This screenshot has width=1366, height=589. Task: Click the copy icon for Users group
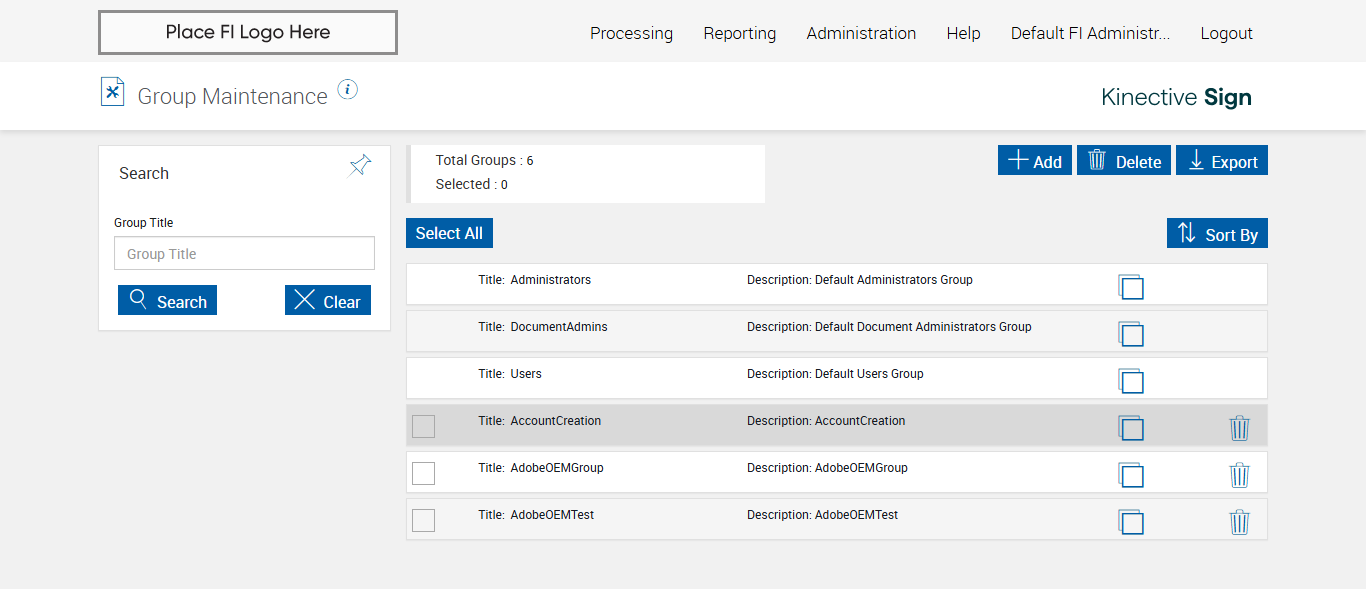[1131, 381]
